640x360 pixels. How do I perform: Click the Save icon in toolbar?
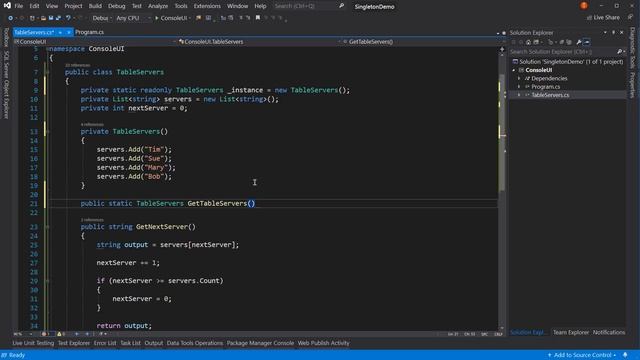(x=51, y=18)
